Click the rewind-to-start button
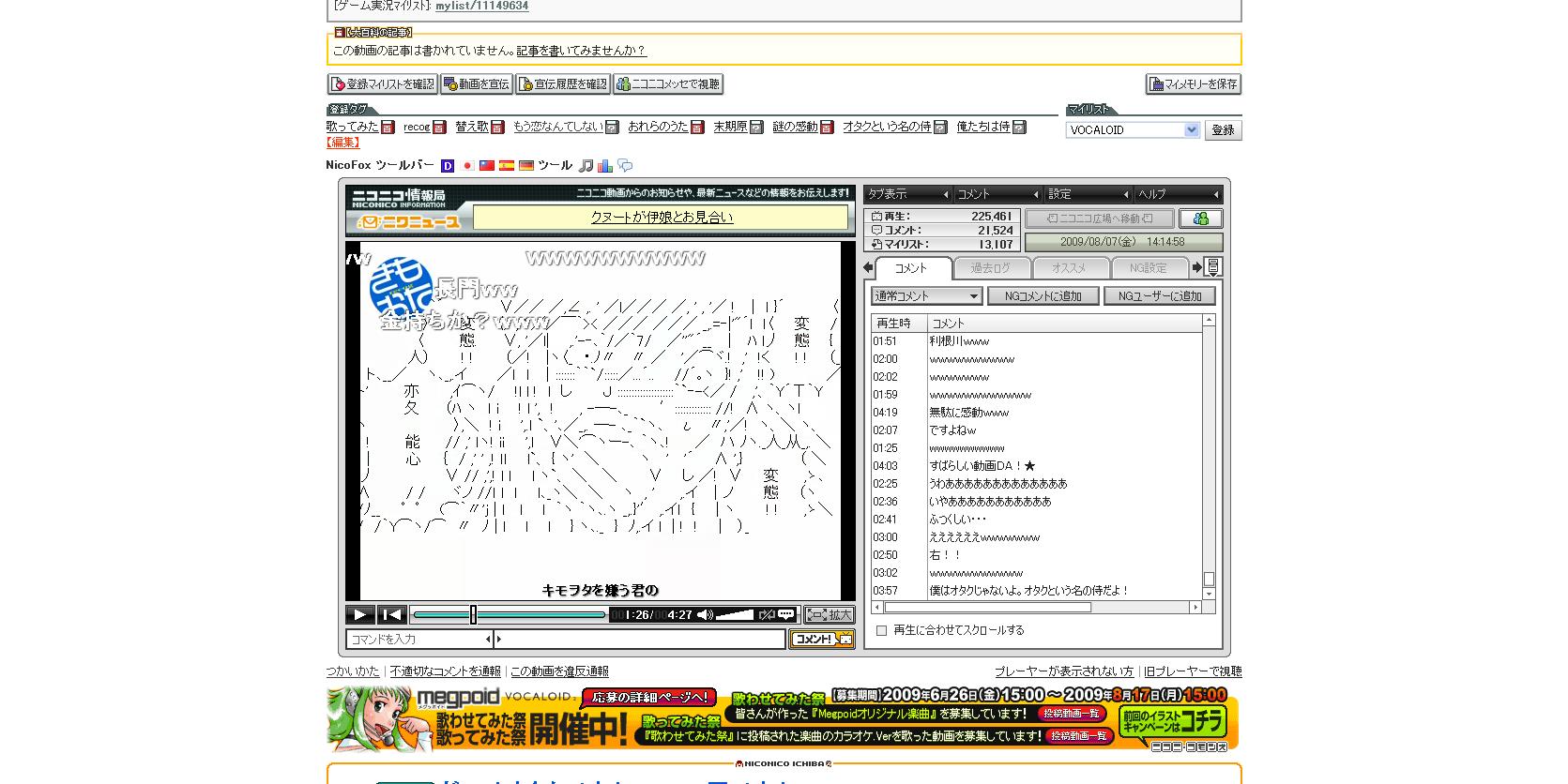 391,615
